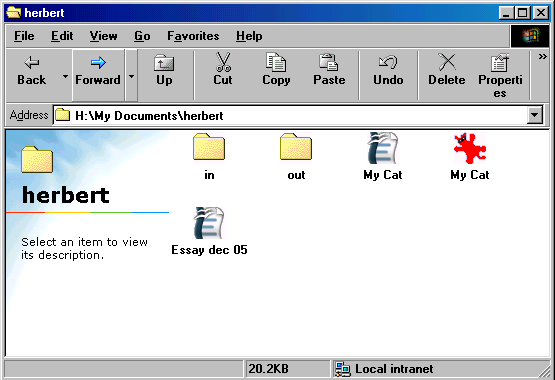Click the herbert heading in the left pane
This screenshot has height=380, width=555.
pyautogui.click(x=66, y=195)
